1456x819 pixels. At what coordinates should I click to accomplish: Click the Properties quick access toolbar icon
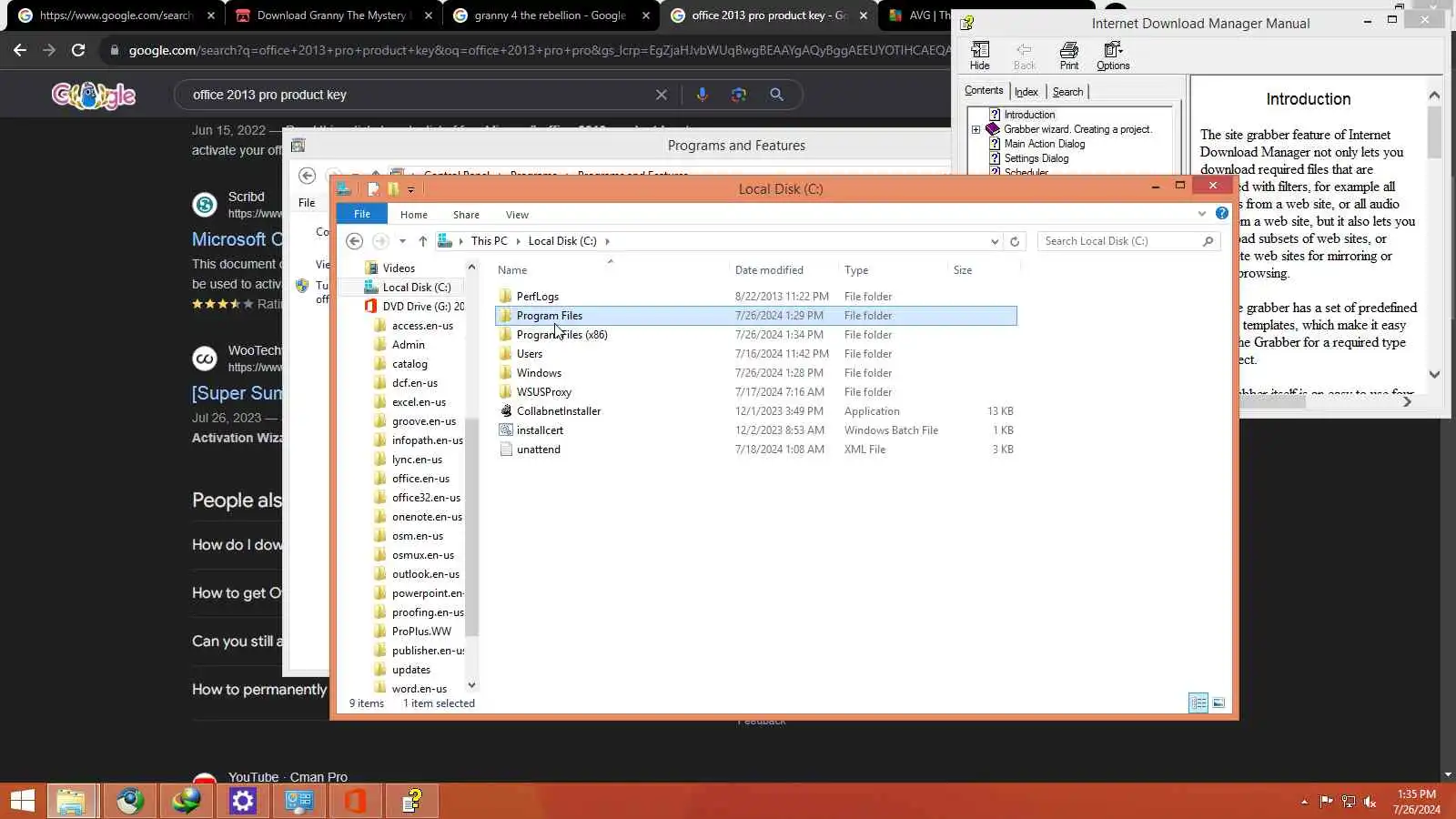point(373,189)
